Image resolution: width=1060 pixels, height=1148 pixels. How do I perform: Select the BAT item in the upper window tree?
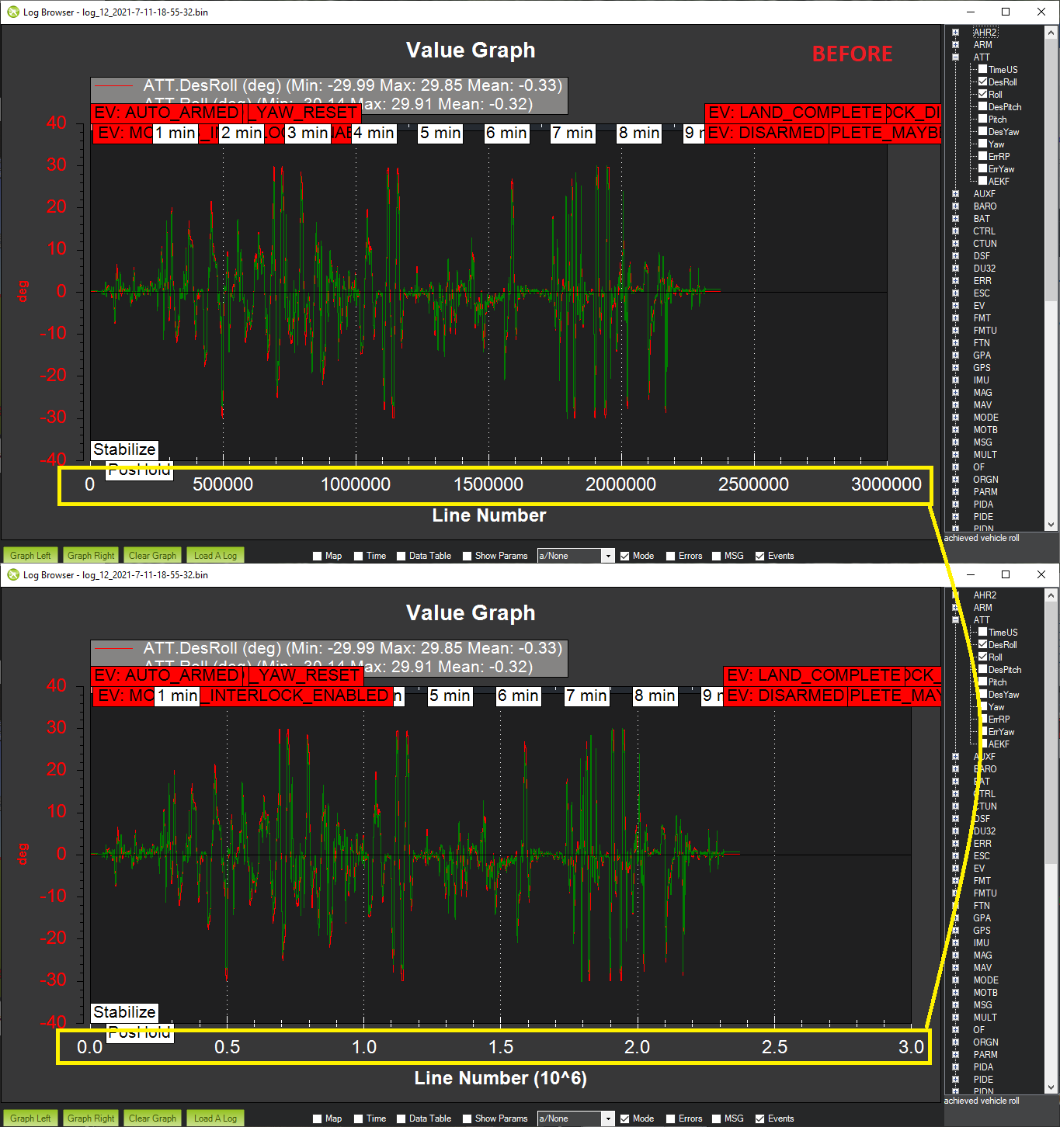[x=982, y=219]
